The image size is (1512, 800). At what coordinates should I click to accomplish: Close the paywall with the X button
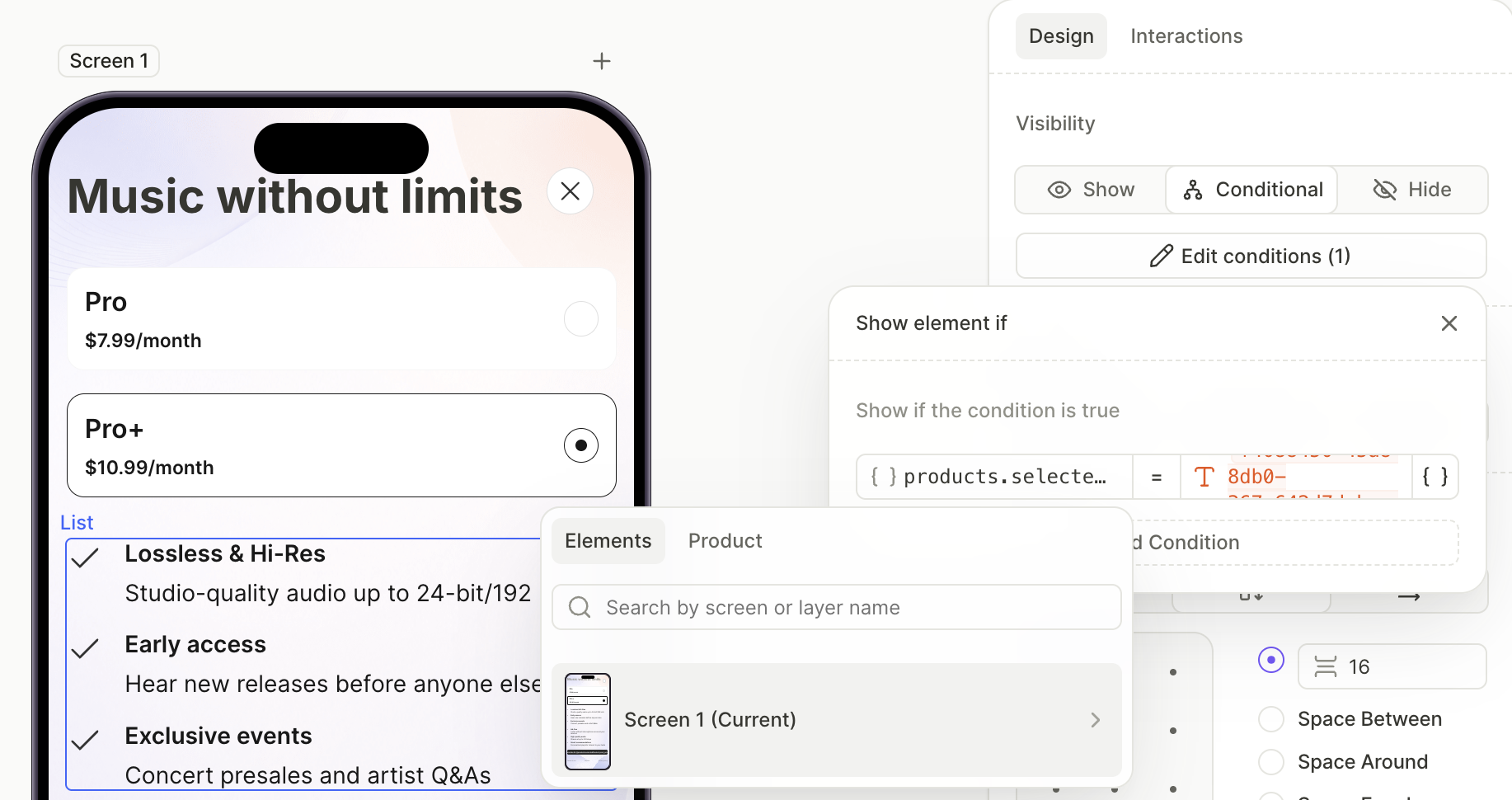571,191
